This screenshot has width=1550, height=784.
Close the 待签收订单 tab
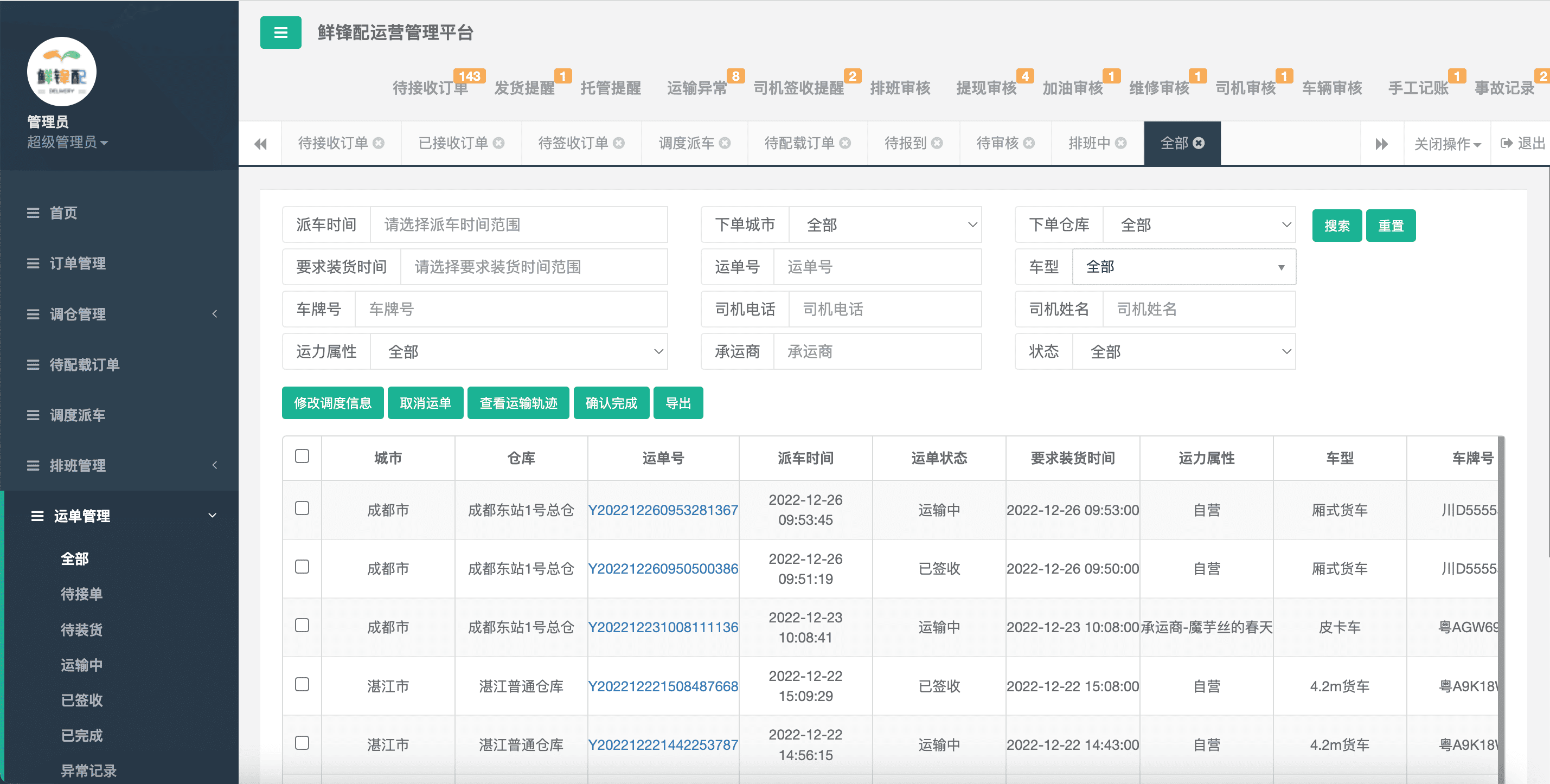[x=619, y=143]
